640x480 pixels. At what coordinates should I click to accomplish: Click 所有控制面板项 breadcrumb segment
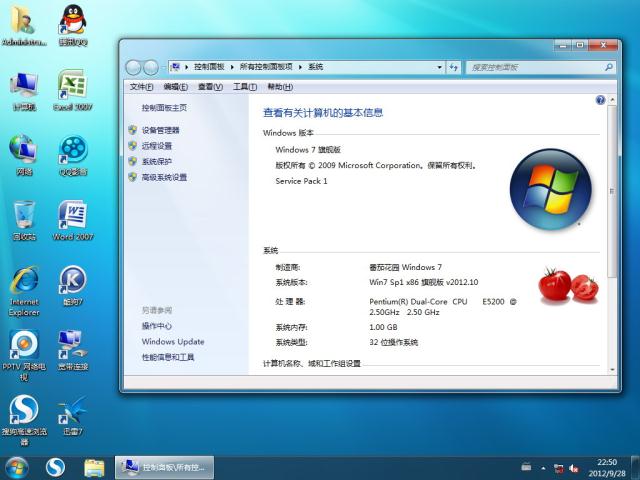tap(266, 67)
